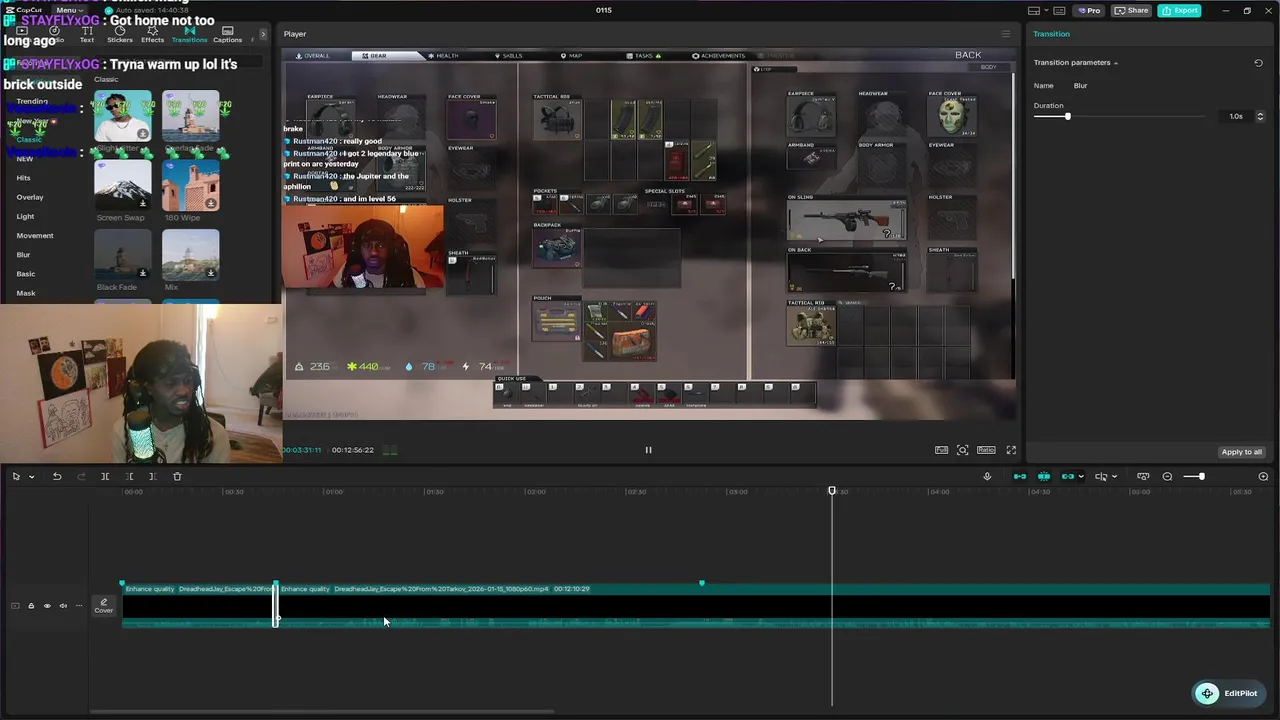Click the Share button
1280x720 pixels.
1132,10
